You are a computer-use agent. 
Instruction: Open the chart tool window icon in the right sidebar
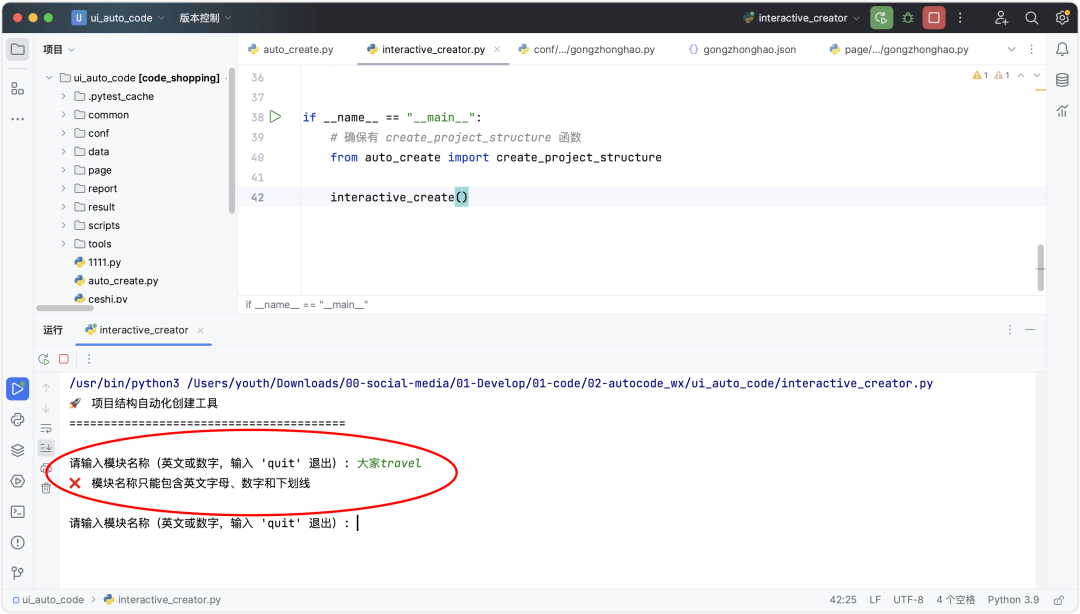tap(1062, 110)
